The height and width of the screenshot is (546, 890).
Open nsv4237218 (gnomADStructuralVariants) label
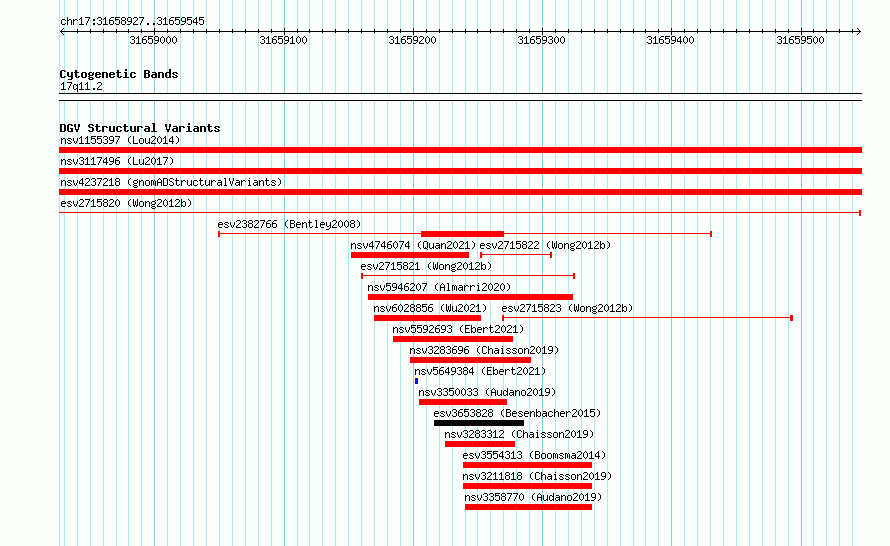tap(171, 182)
